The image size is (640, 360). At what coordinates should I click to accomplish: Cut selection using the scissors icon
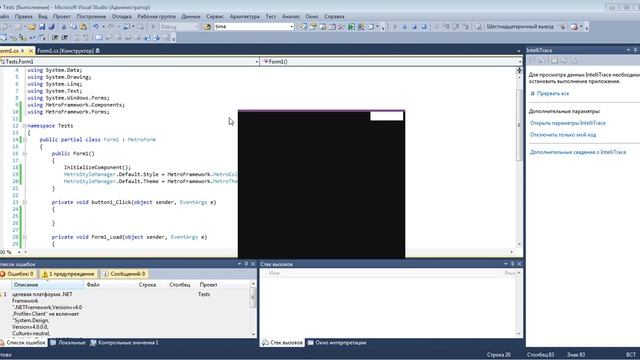coord(64,27)
